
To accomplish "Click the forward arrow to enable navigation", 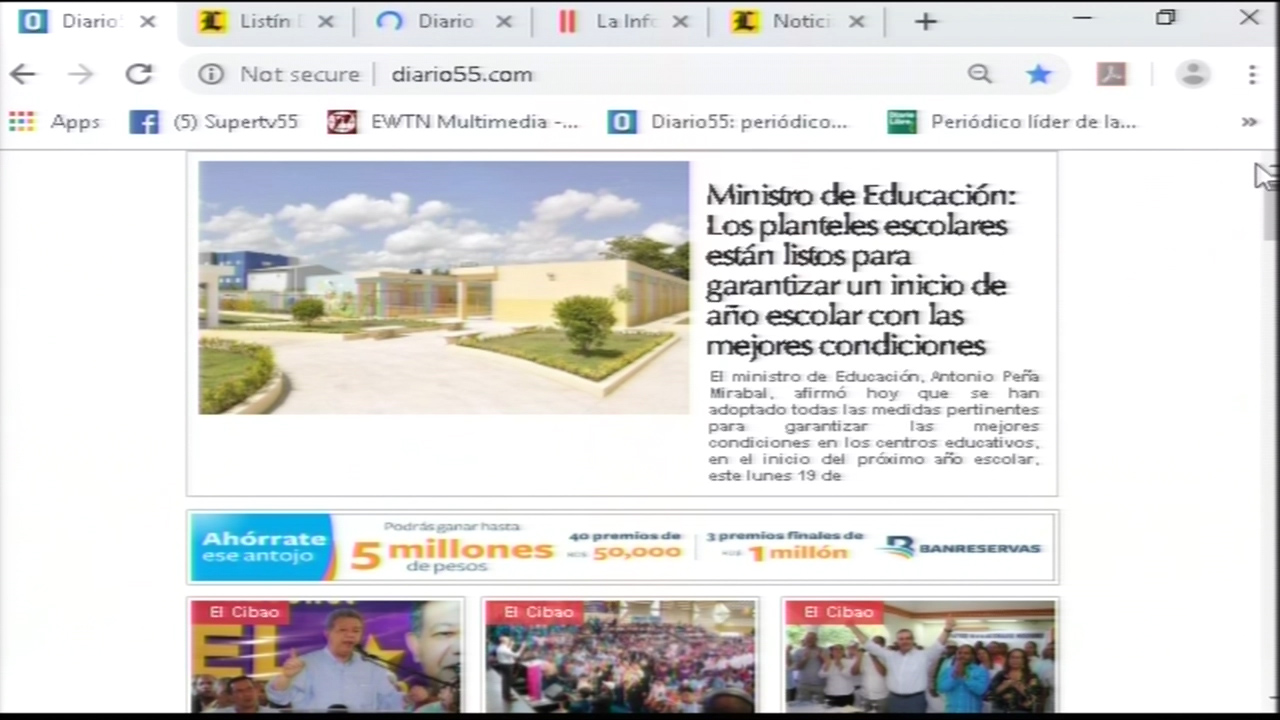I will [x=81, y=74].
